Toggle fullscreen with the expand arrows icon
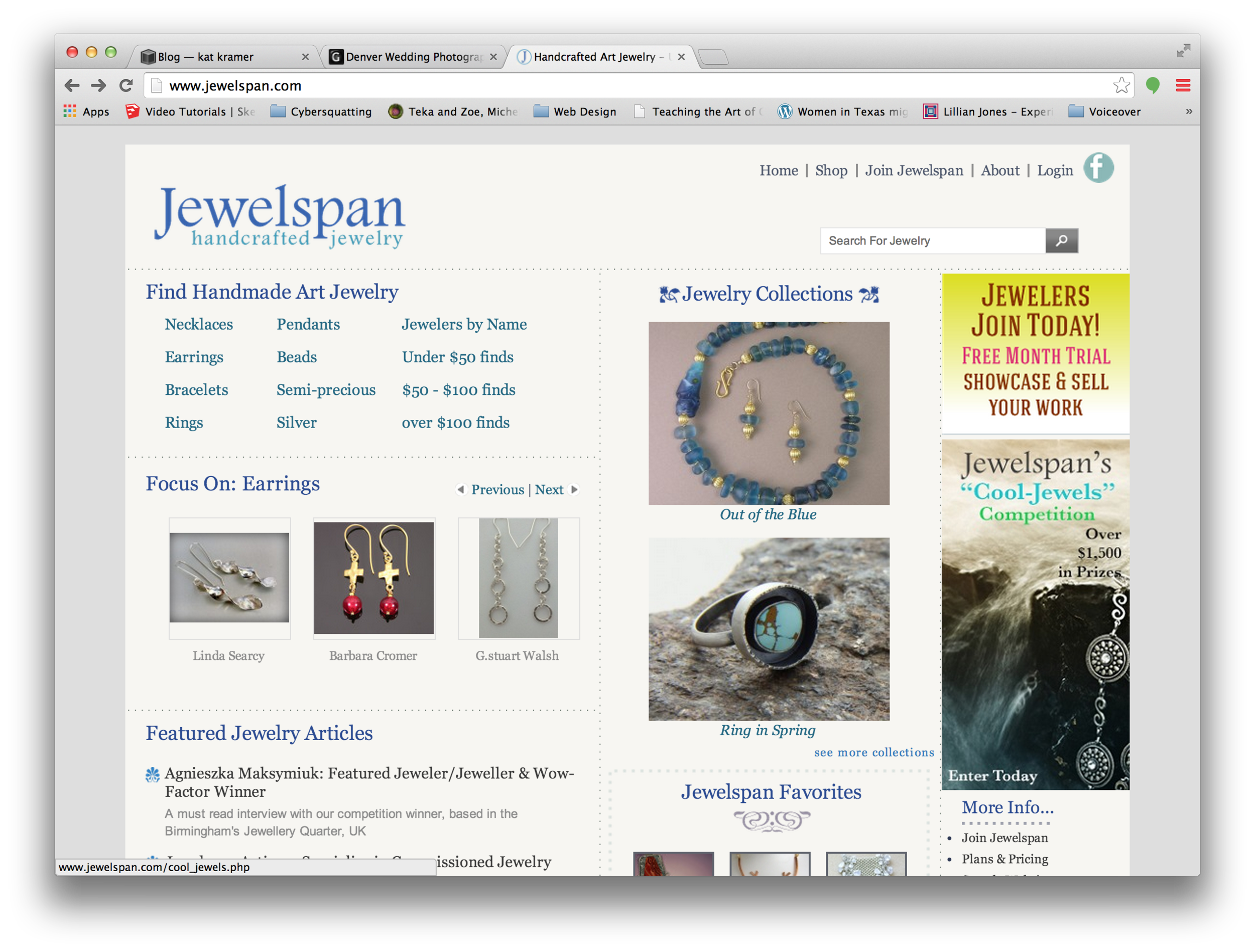Viewport: 1255px width, 952px height. (x=1183, y=51)
